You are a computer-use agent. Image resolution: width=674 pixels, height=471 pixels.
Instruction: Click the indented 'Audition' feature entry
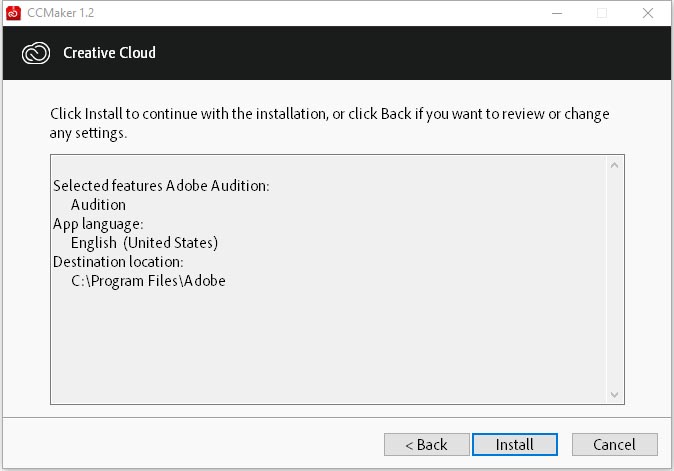tap(98, 205)
